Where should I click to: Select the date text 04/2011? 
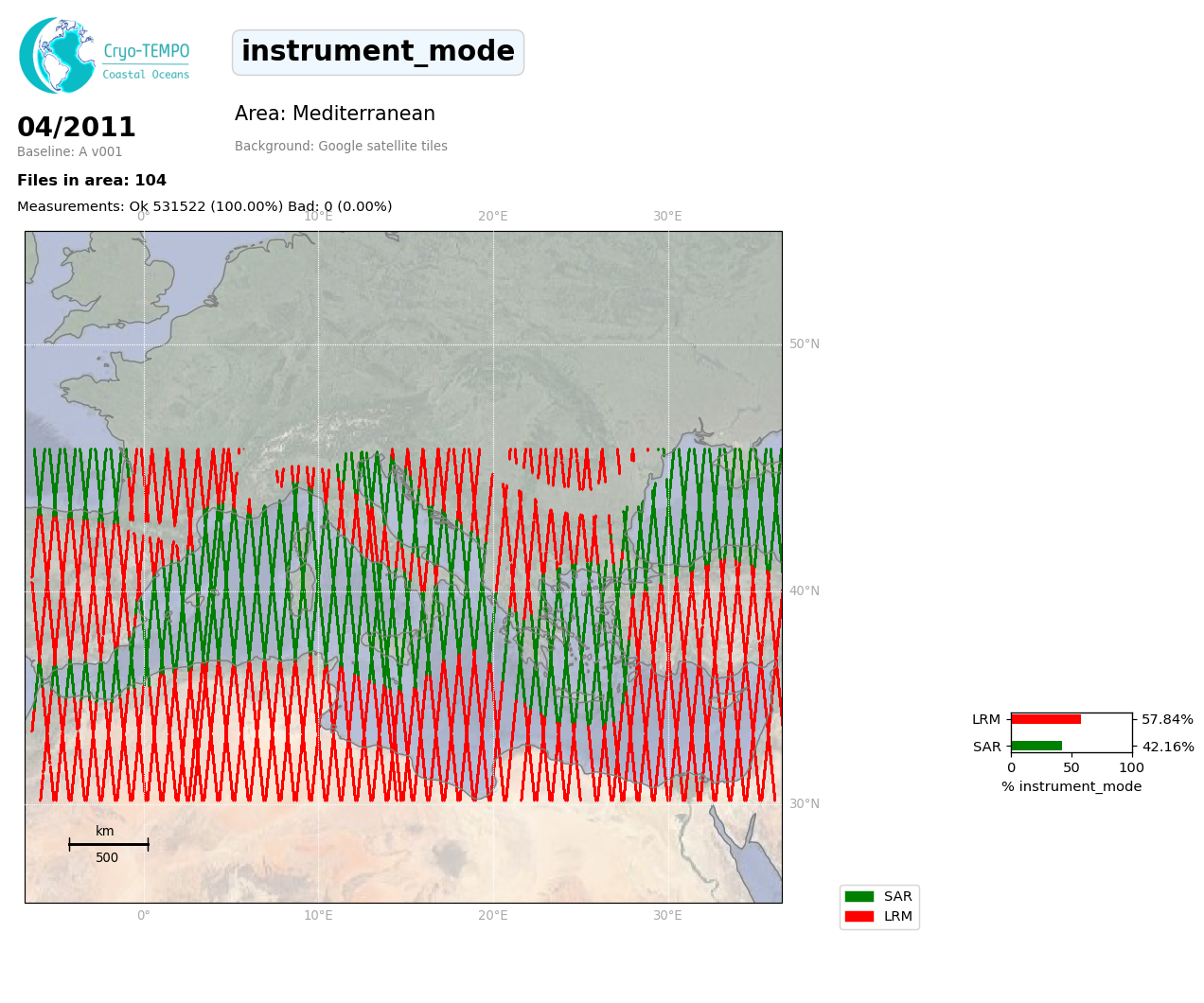77,128
